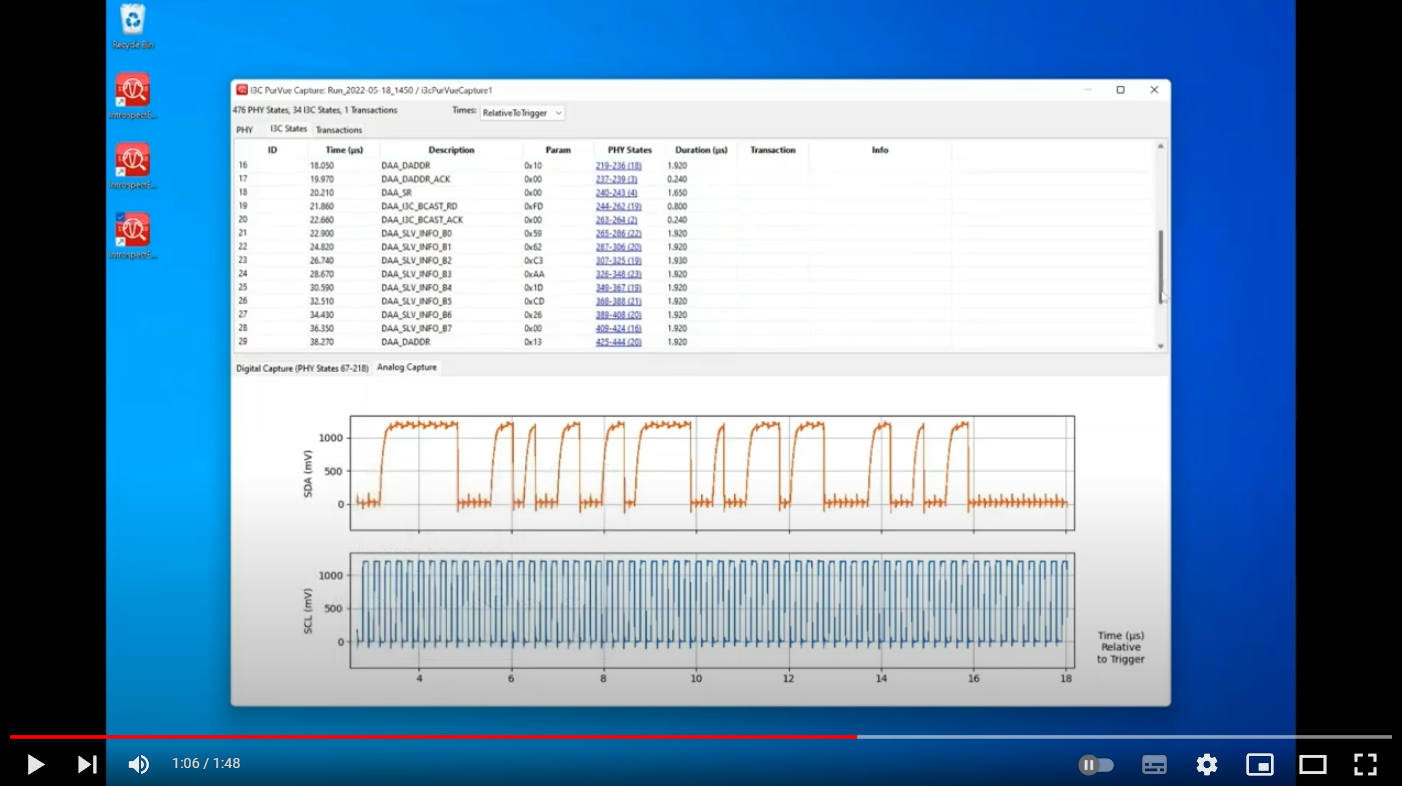Viewport: 1402px width, 786px height.
Task: Click the PHY States column header
Action: [630, 150]
